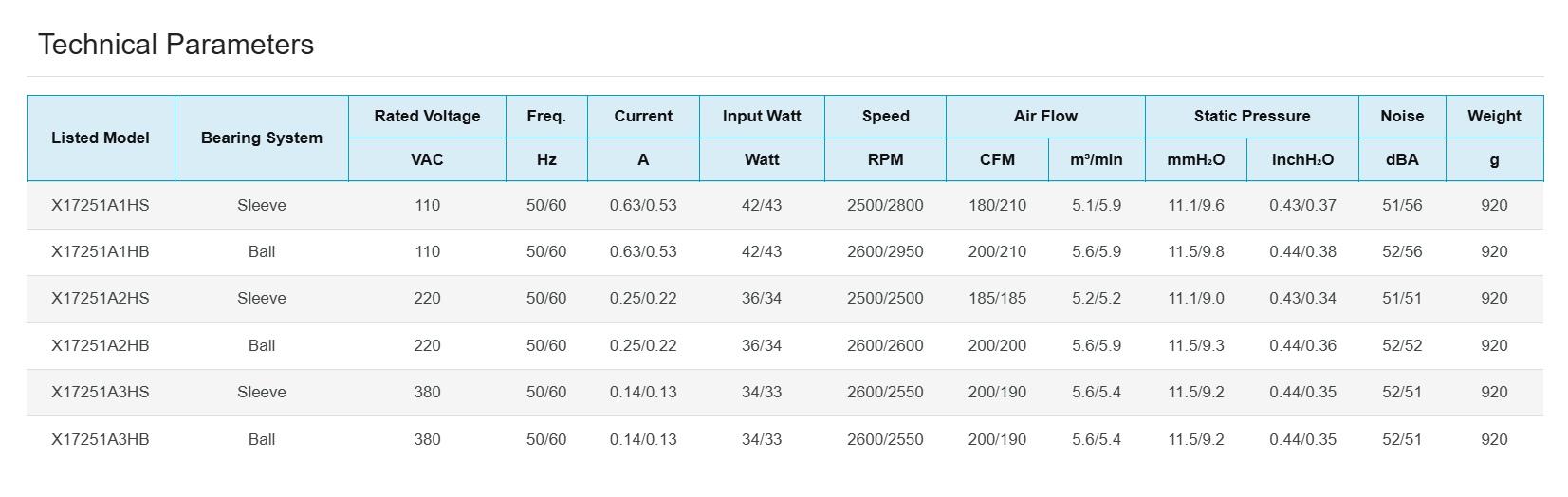Click the Rated Voltage header cell
1568x497 pixels.
coord(427,116)
